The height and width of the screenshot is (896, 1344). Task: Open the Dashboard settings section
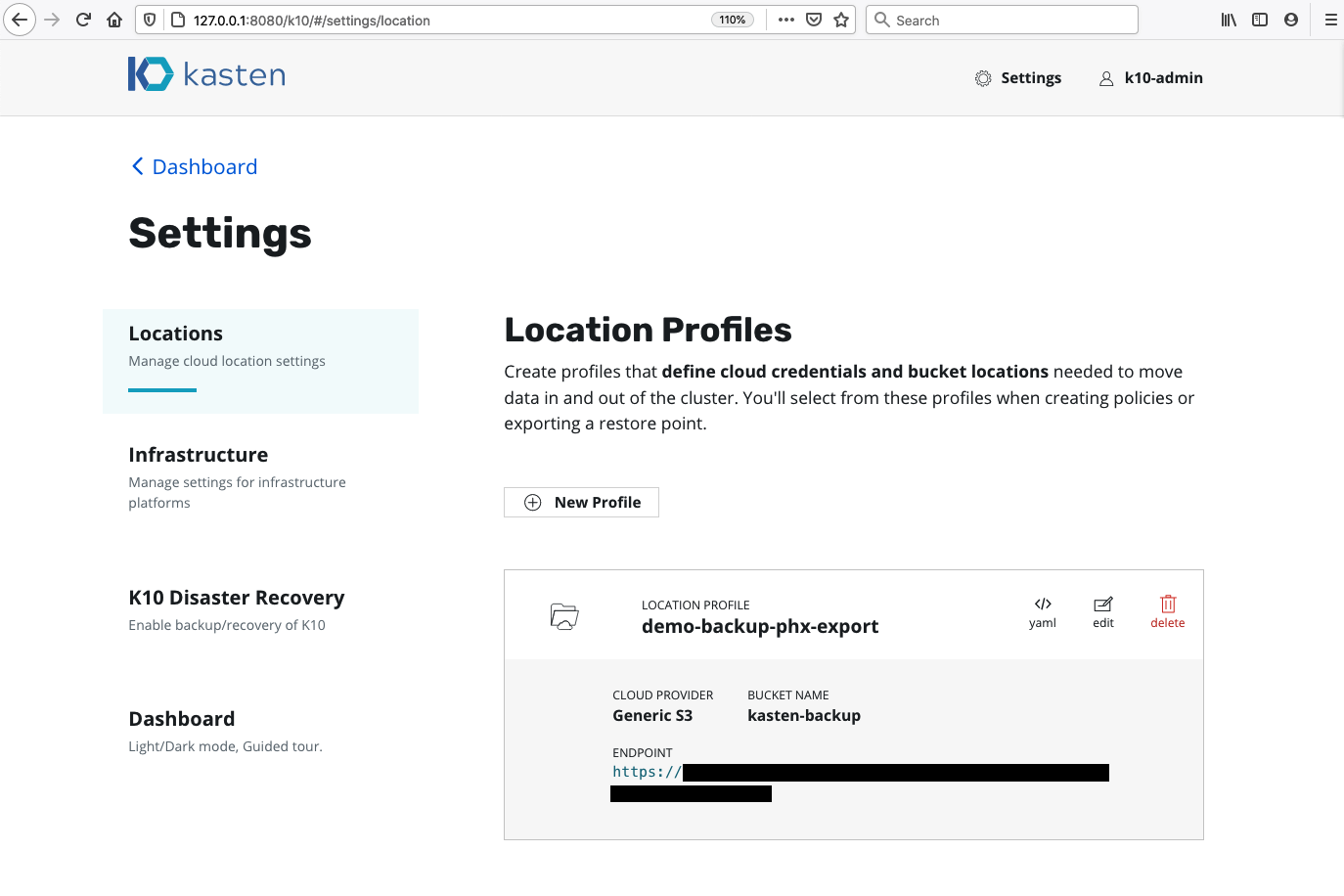pyautogui.click(x=182, y=718)
